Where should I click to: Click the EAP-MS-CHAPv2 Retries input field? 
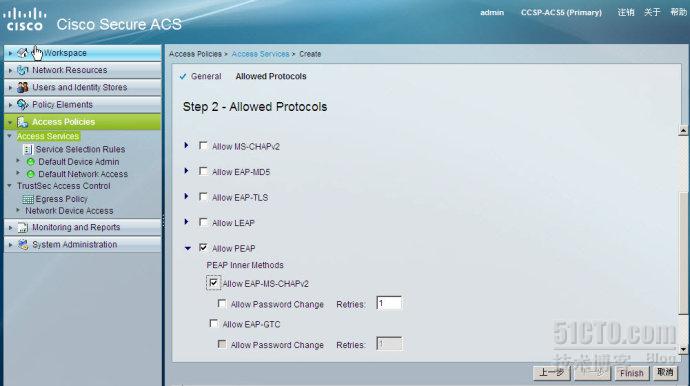(389, 303)
